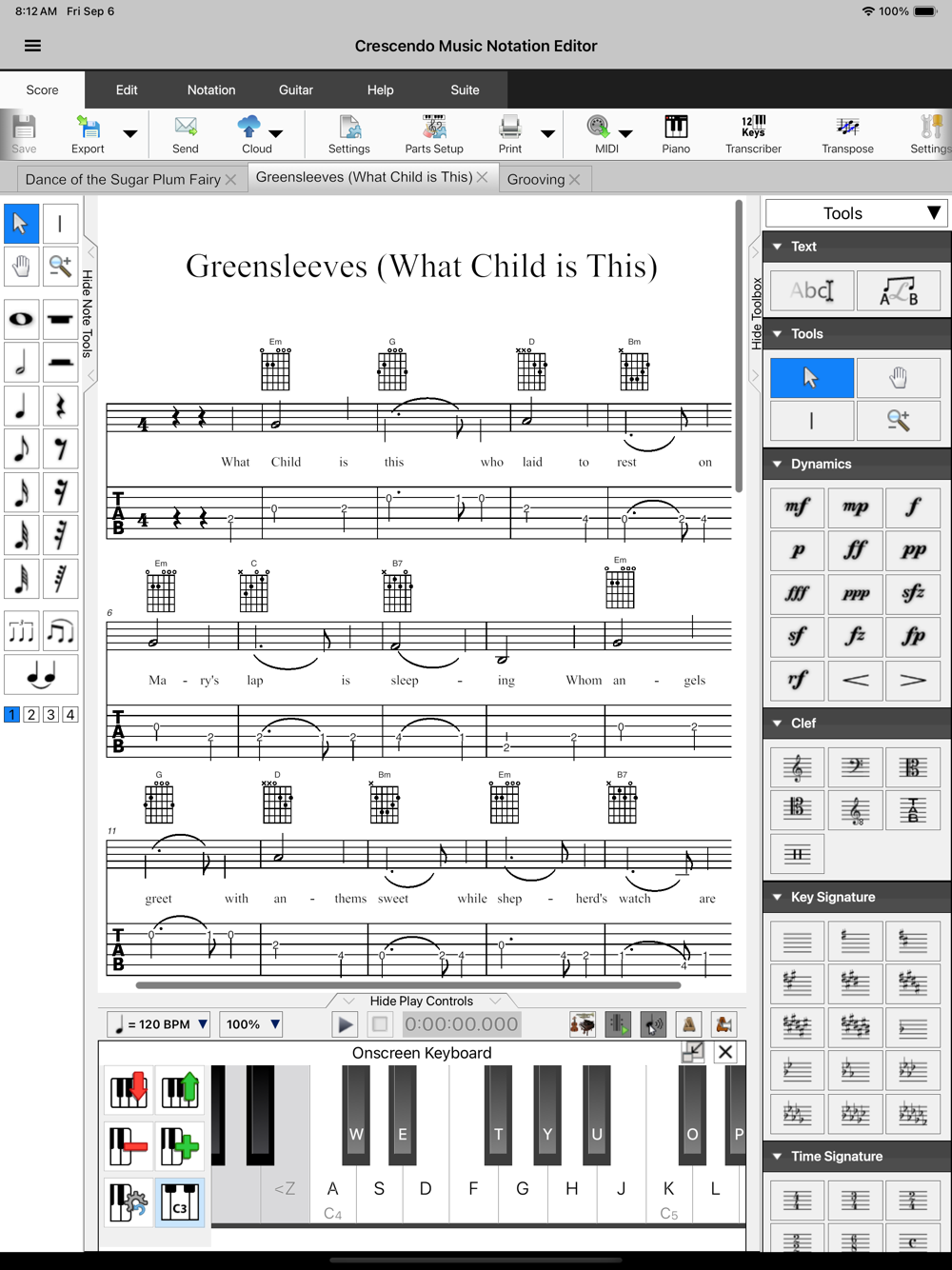
Task: Click the horizontal score scrollbar
Action: 407,985
